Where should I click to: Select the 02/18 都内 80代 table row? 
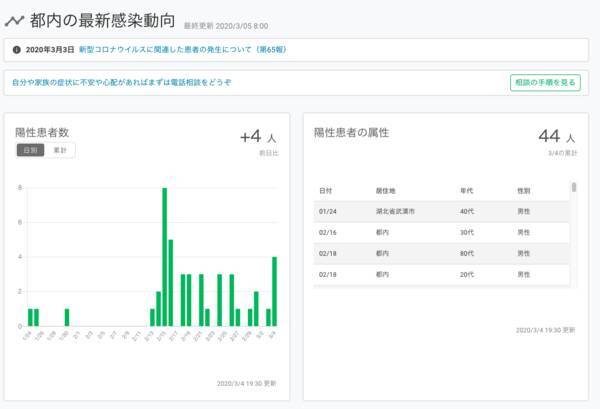click(x=441, y=253)
